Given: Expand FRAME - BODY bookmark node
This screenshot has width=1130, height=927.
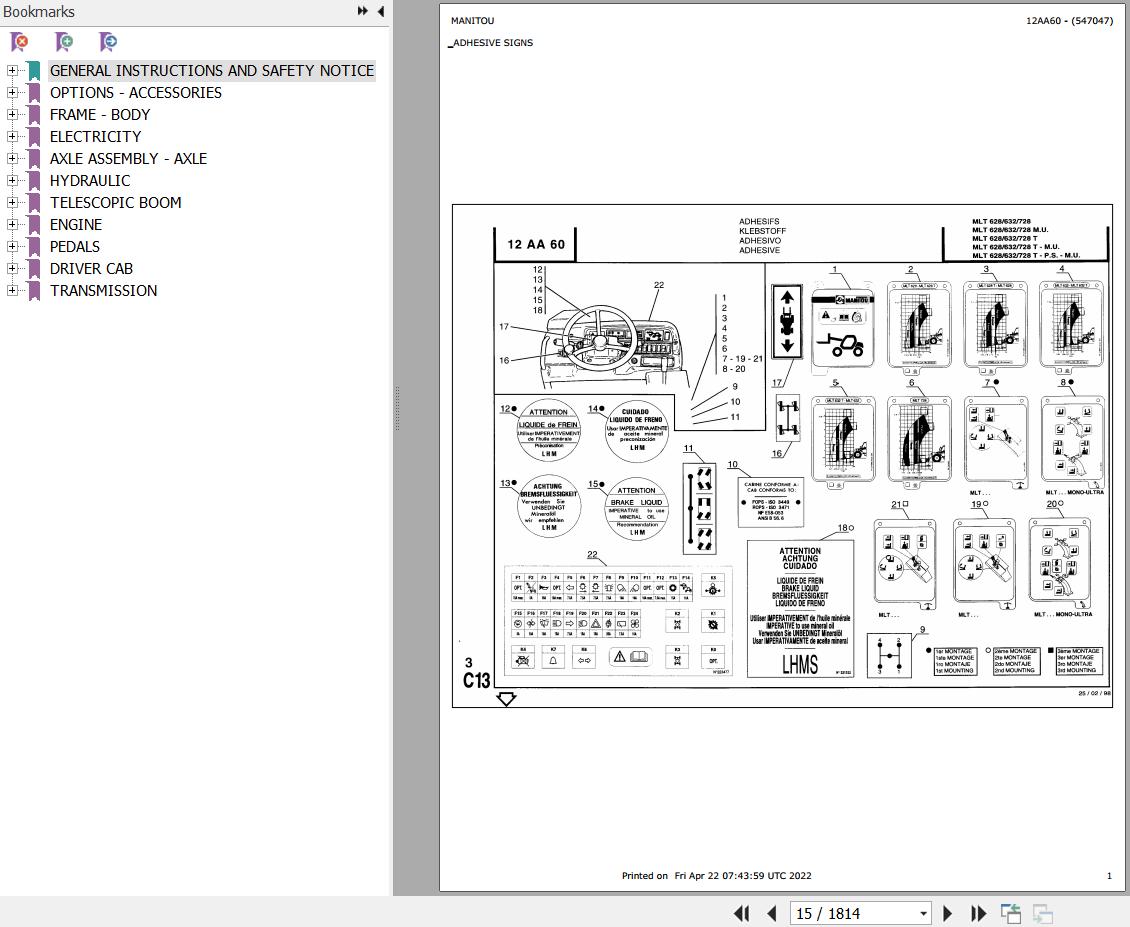Looking at the screenshot, I should click(12, 115).
